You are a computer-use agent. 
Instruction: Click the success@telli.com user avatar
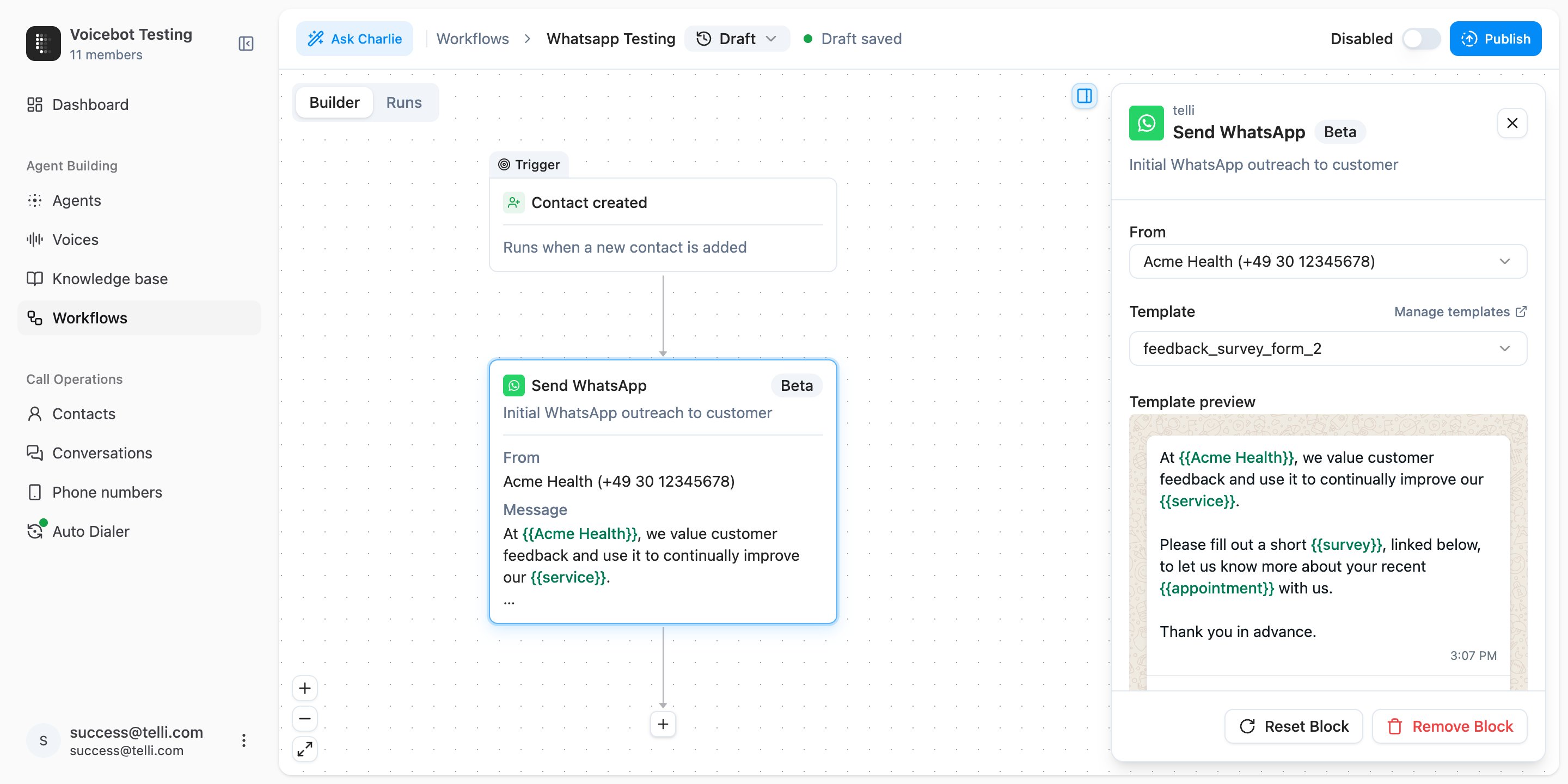[43, 740]
